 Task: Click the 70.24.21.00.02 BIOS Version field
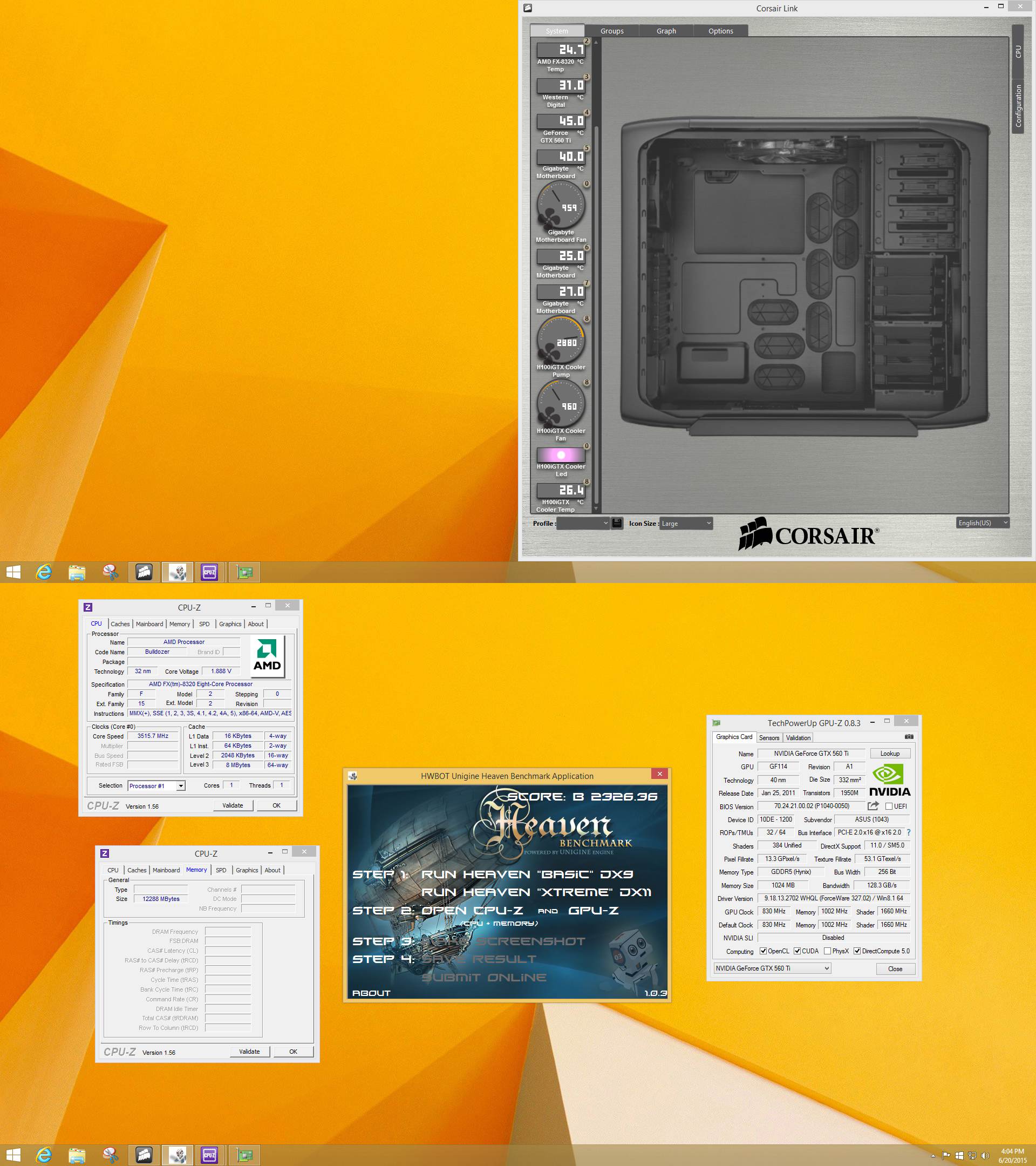[x=812, y=806]
